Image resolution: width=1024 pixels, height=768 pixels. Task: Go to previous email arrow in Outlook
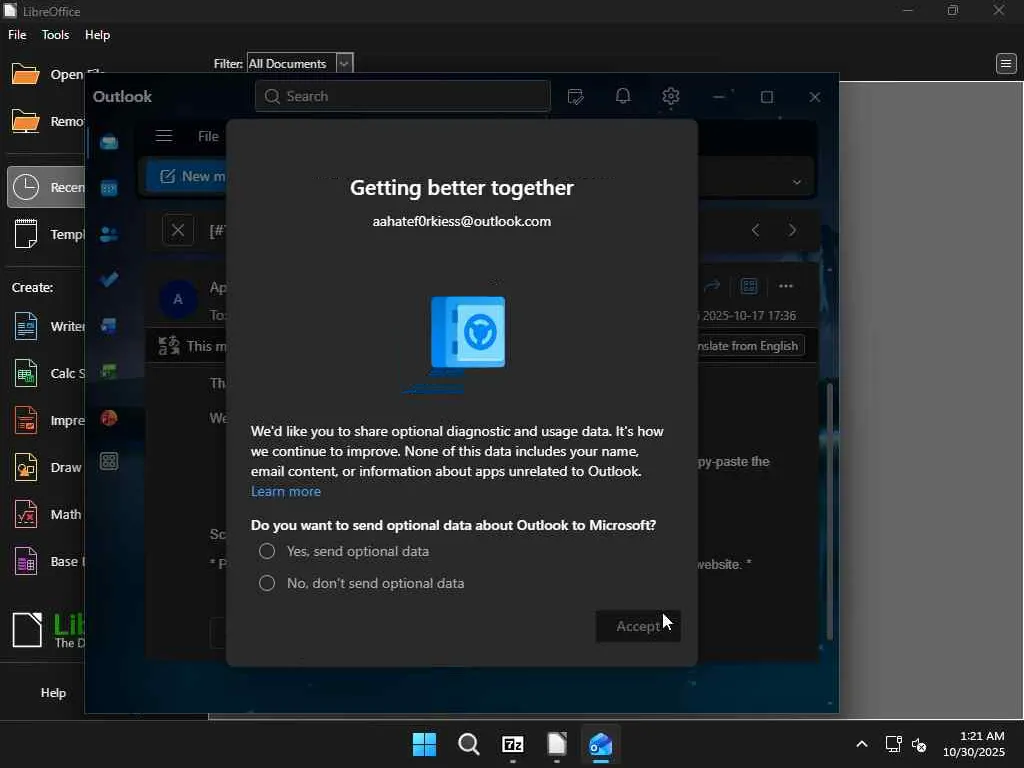point(756,230)
